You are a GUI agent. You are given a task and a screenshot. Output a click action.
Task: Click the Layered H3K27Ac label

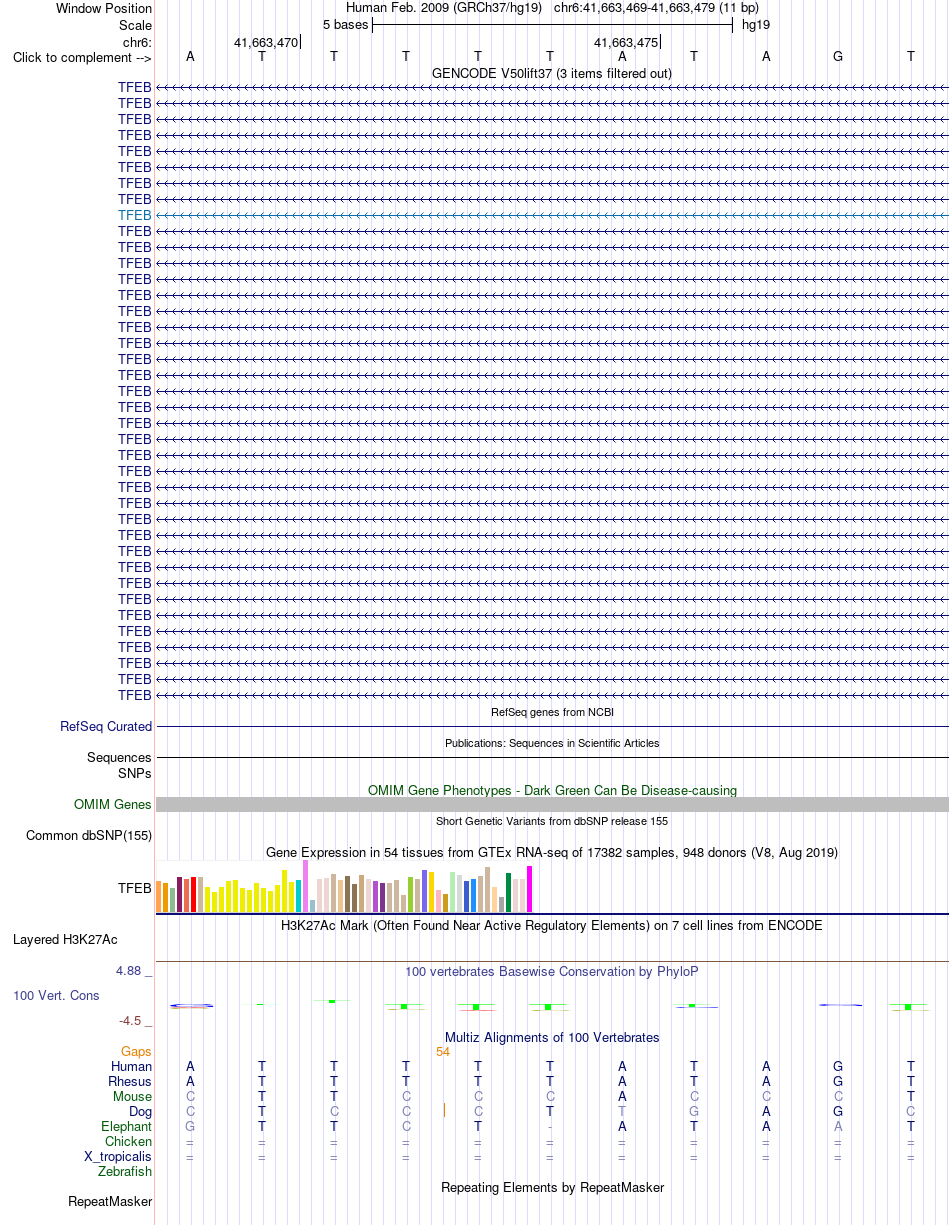point(65,940)
